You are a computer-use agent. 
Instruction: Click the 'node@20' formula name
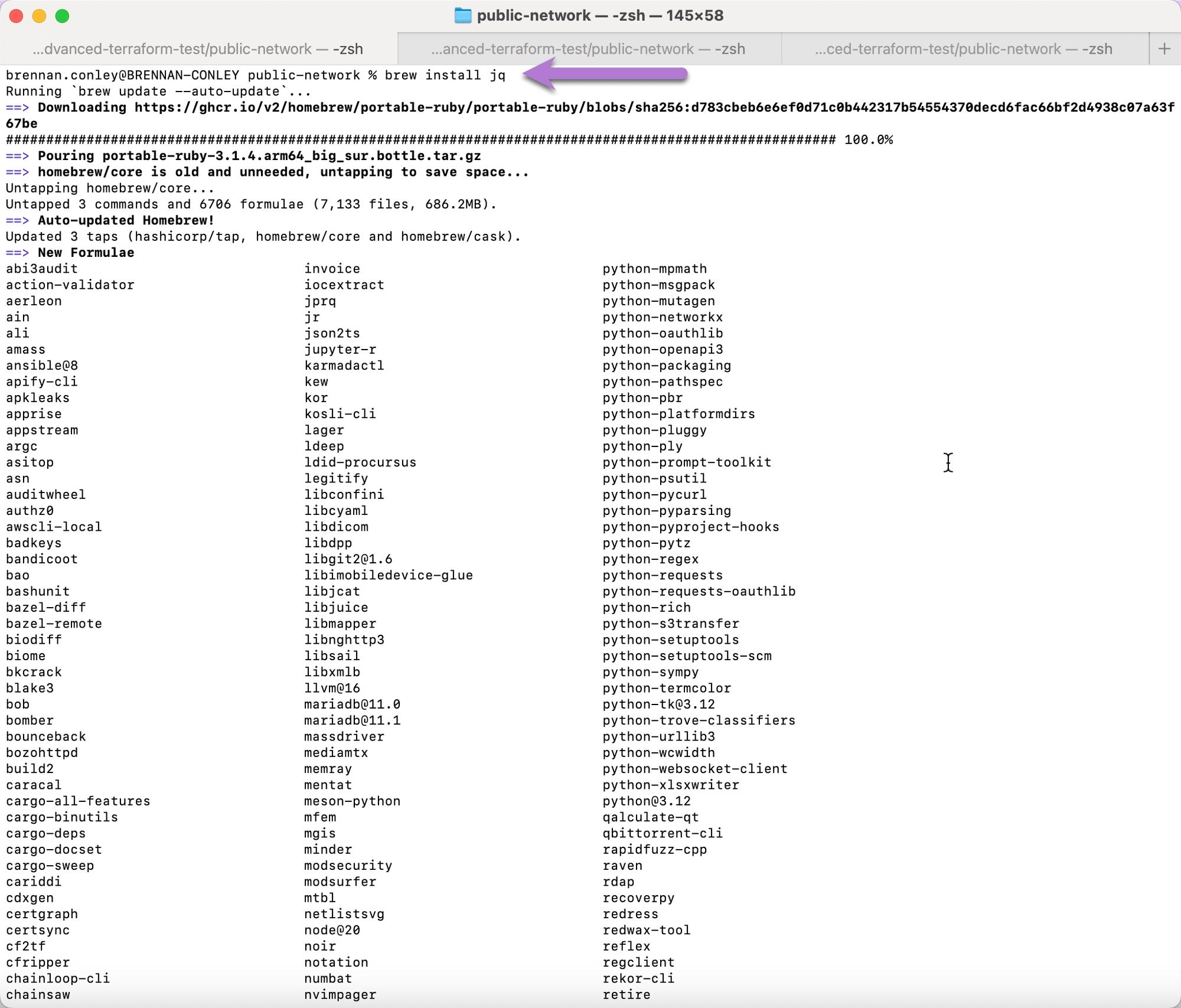coord(332,930)
